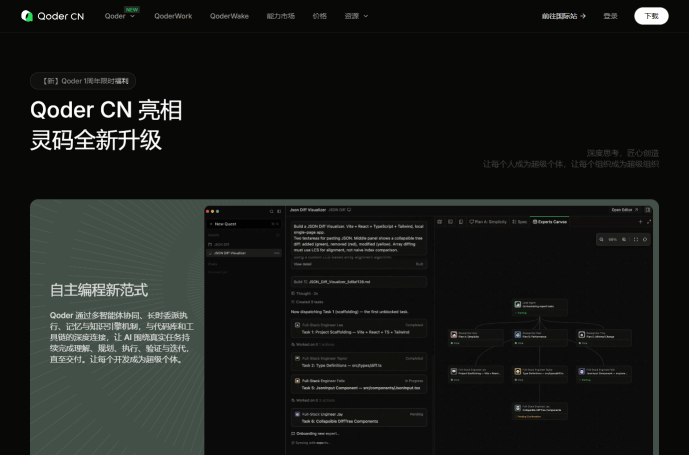The width and height of the screenshot is (689, 455).
Task: Click the 登录 login link
Action: pyautogui.click(x=610, y=16)
